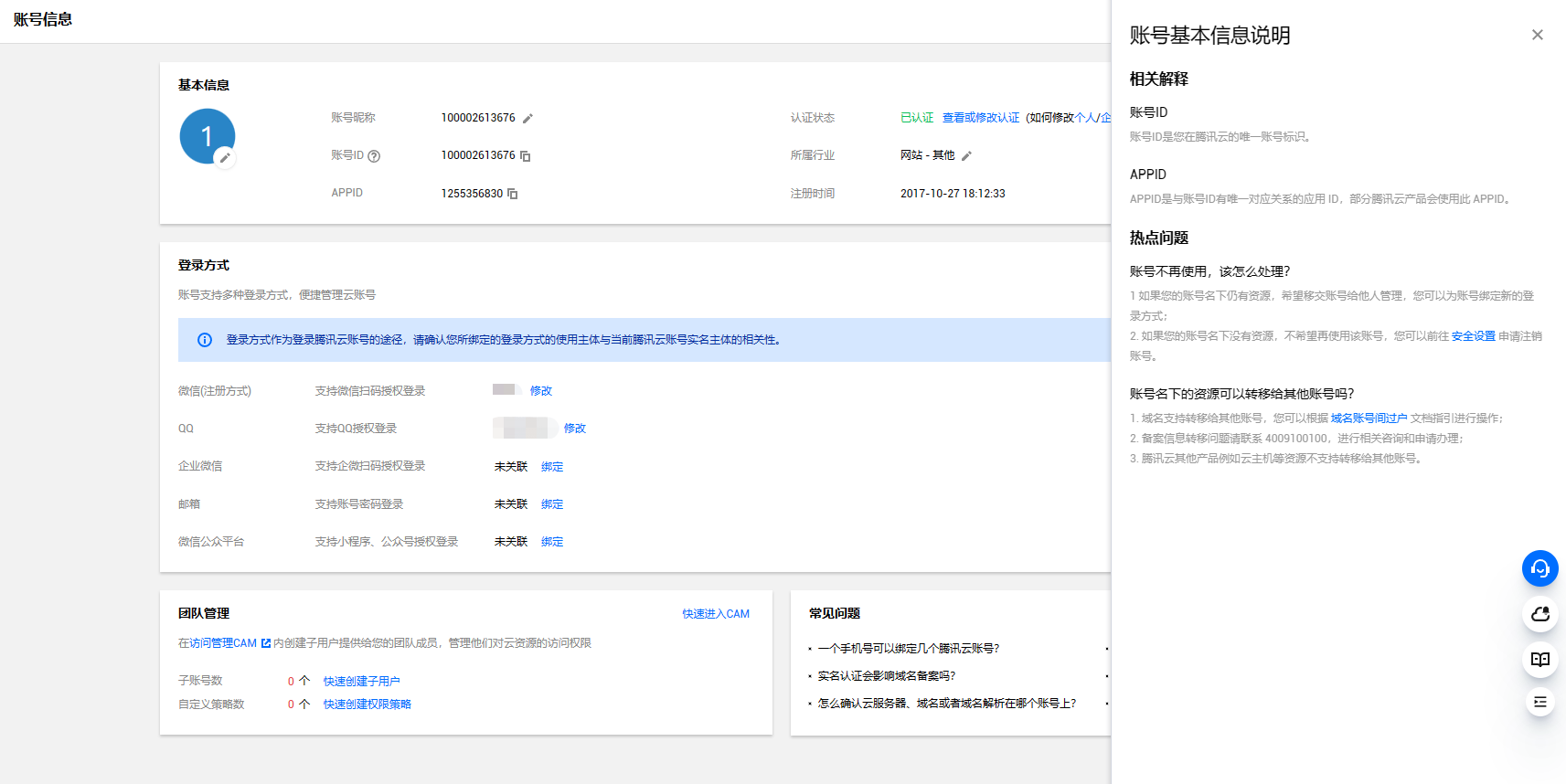Click 修改 for the WeChat login method

tap(541, 391)
